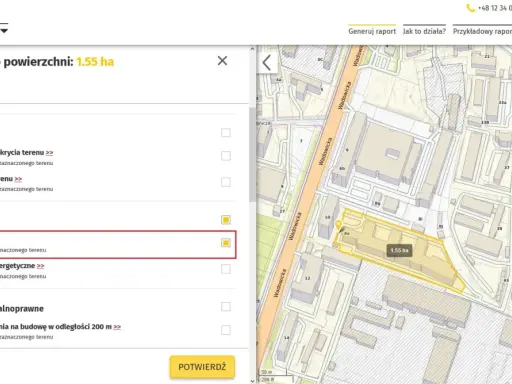Collapse the map side panel with back arrow
512x384 pixels.
267,62
